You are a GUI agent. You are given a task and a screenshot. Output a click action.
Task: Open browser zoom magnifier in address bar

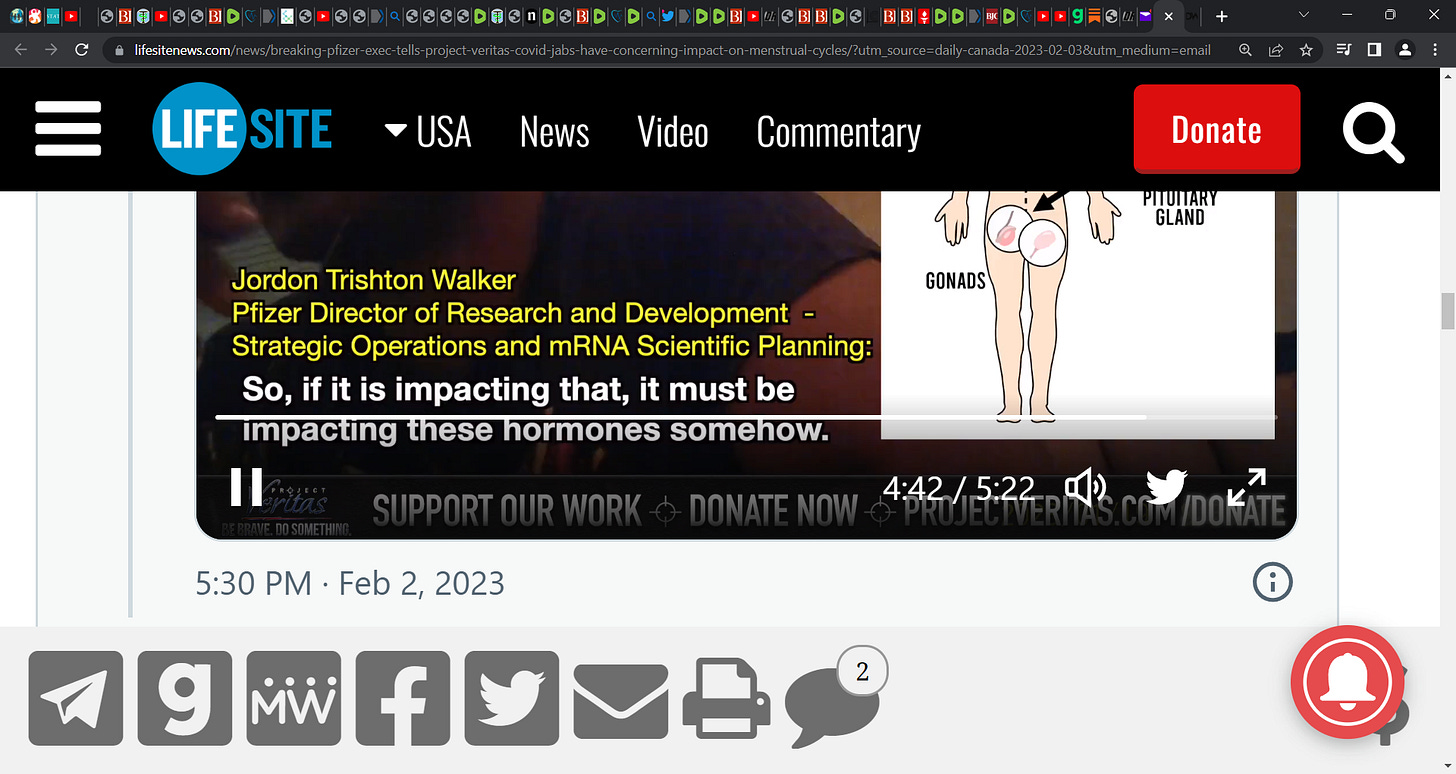1245,50
